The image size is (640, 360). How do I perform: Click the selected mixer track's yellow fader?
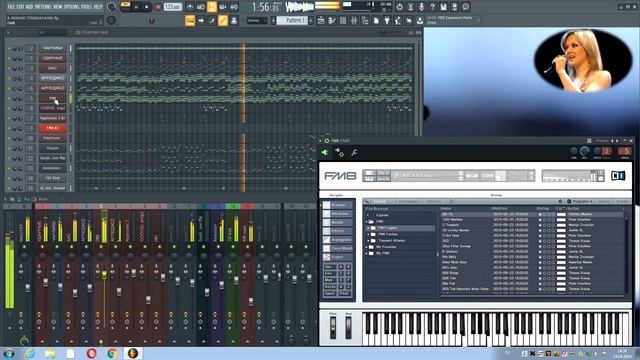(104, 276)
